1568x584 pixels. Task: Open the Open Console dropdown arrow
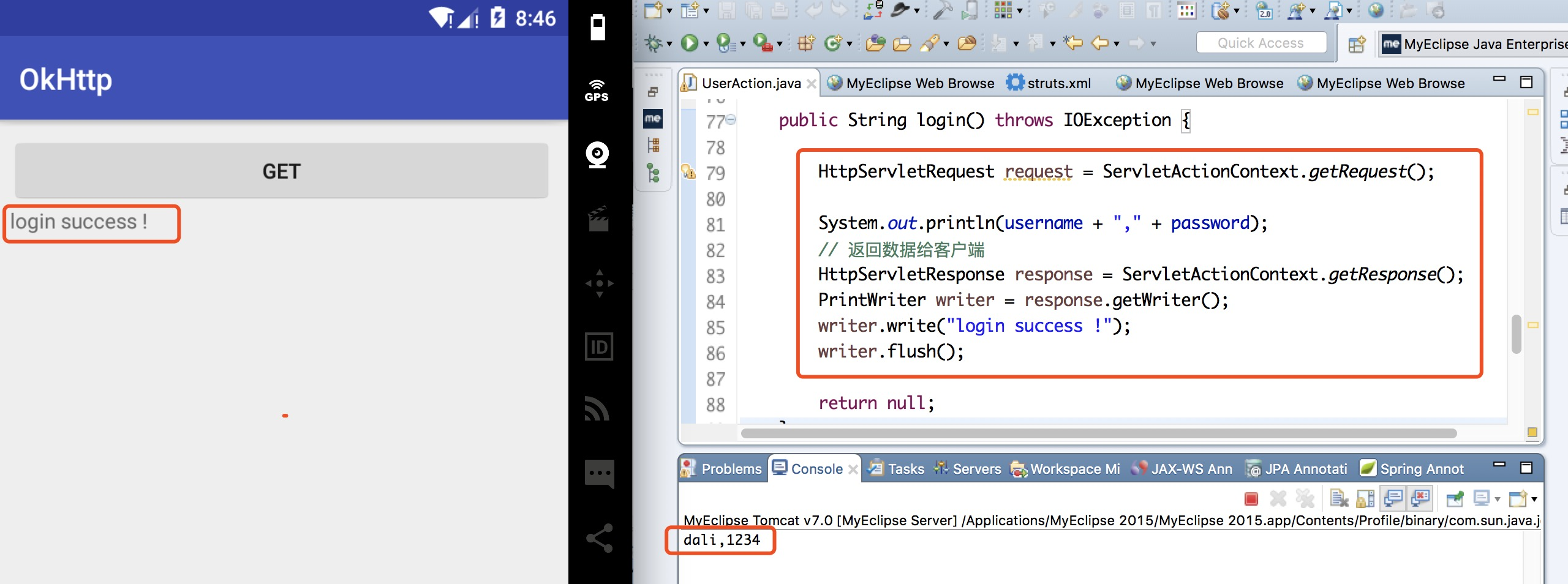point(1534,500)
